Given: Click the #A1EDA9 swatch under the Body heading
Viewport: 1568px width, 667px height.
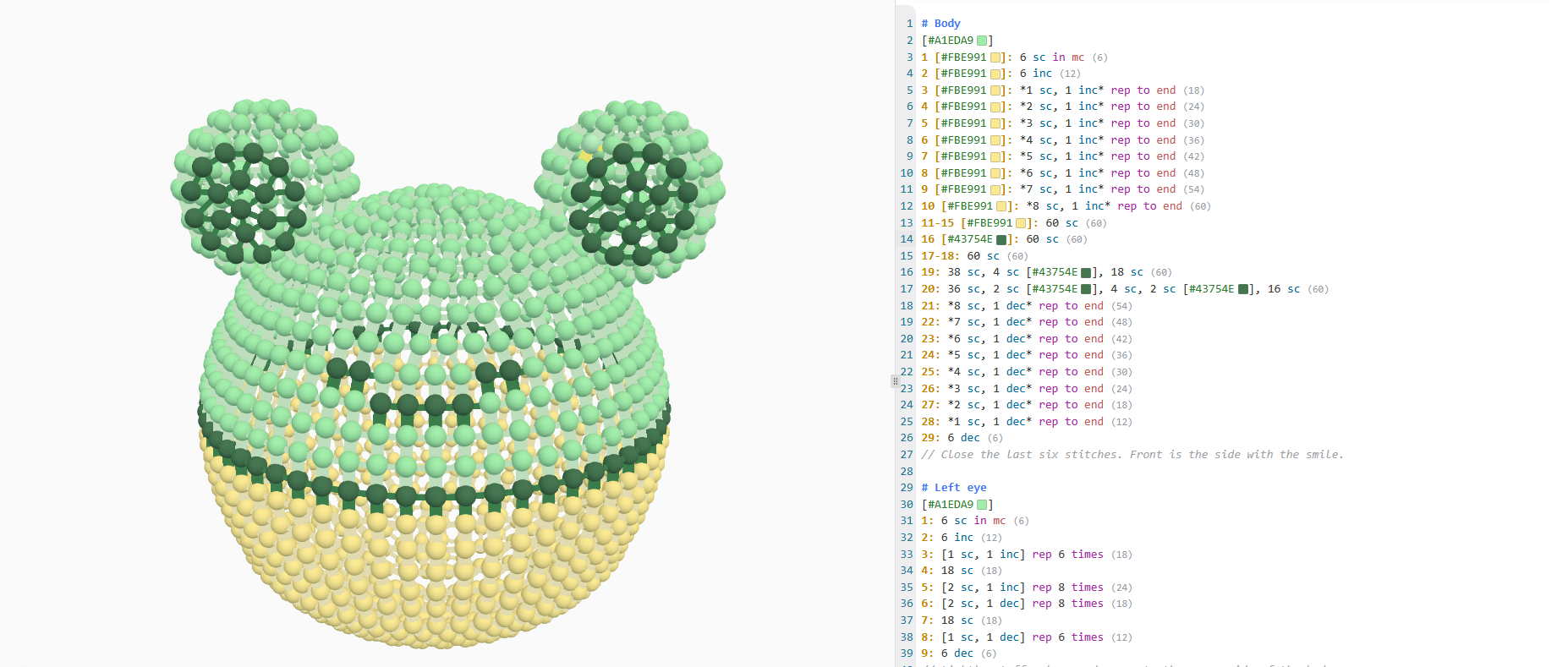Looking at the screenshot, I should tap(982, 41).
